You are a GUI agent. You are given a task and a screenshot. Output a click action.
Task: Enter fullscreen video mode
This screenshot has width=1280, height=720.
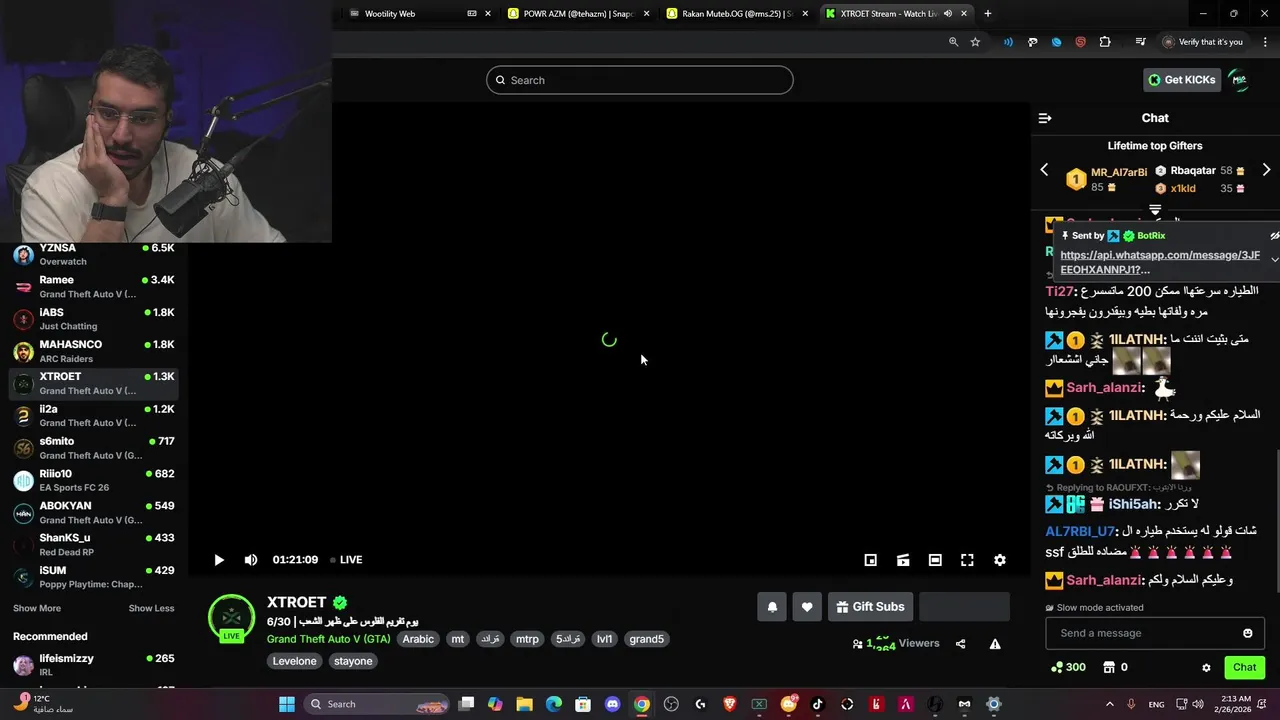(x=967, y=560)
